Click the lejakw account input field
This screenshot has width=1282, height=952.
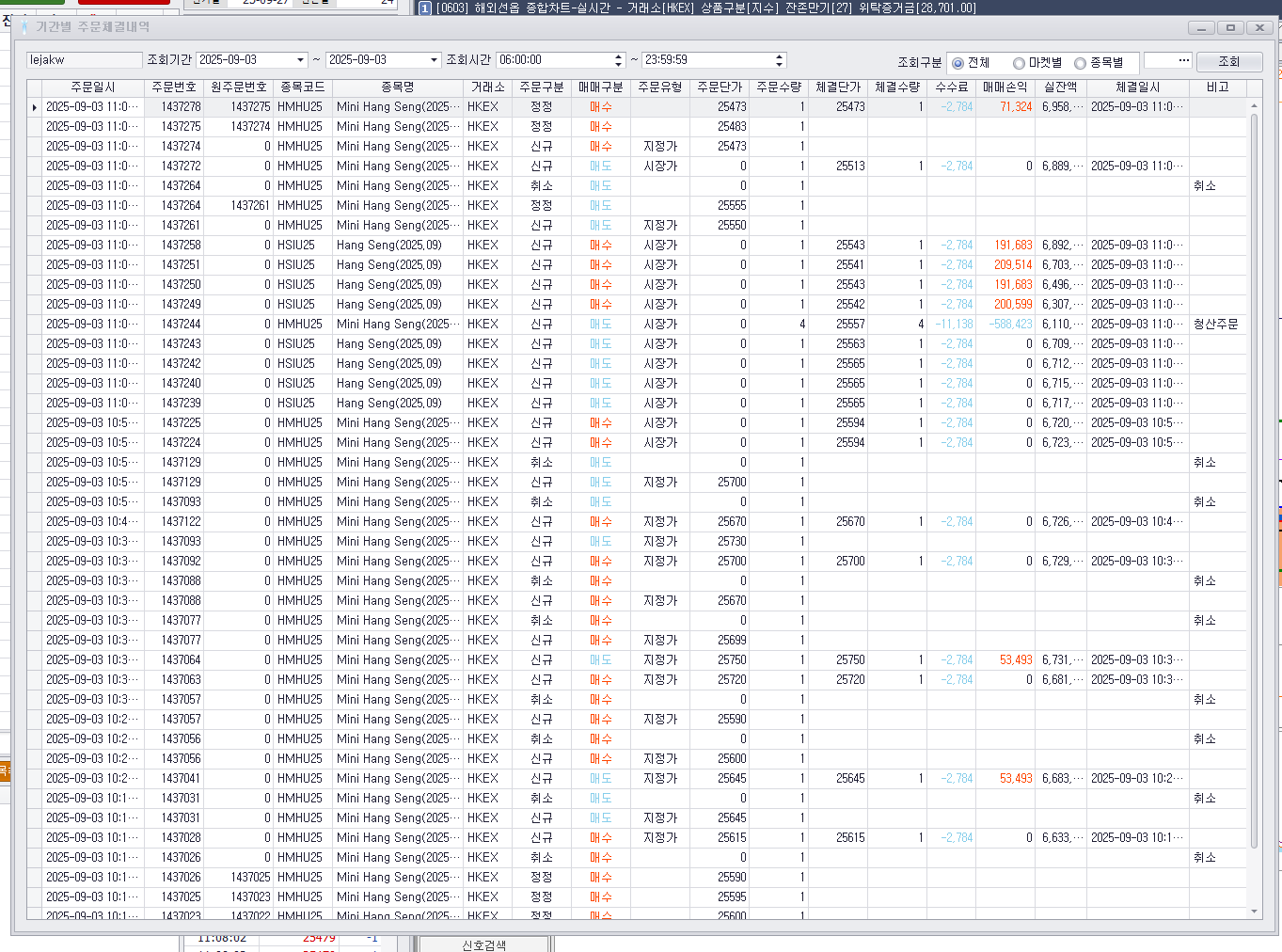point(85,60)
